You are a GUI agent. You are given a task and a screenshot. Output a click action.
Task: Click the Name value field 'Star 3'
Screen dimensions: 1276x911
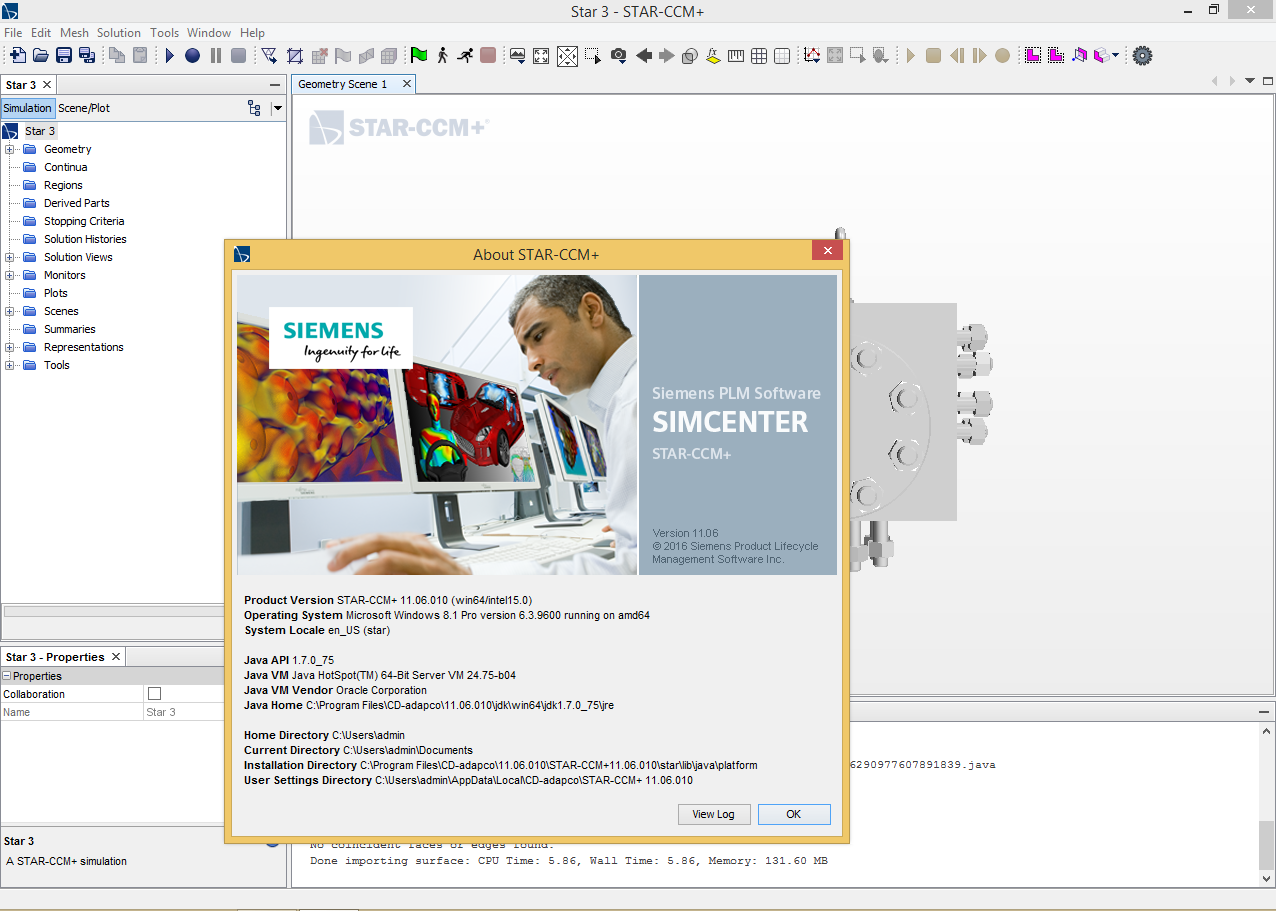pos(184,712)
